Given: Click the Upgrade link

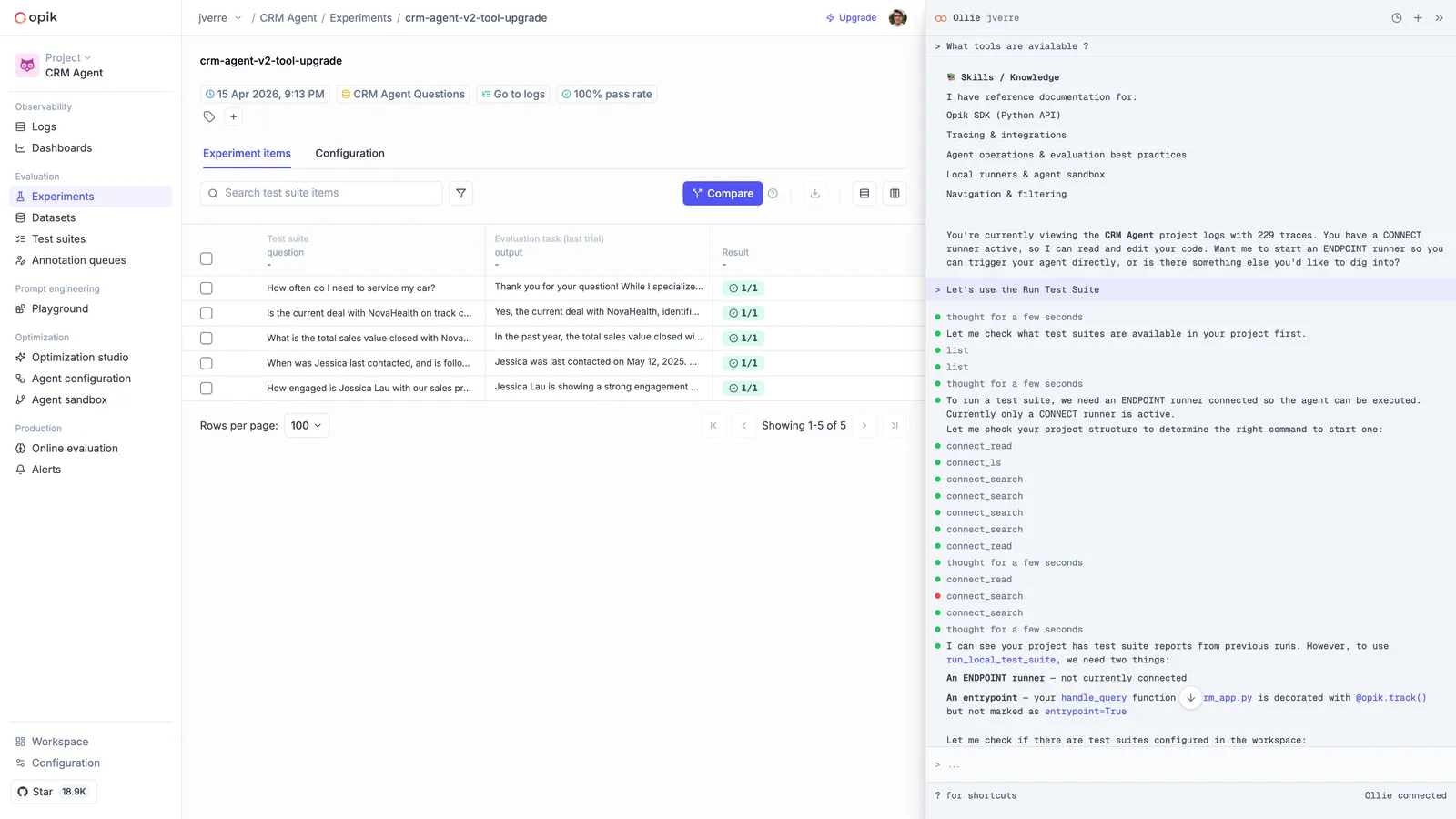Looking at the screenshot, I should pos(851,18).
